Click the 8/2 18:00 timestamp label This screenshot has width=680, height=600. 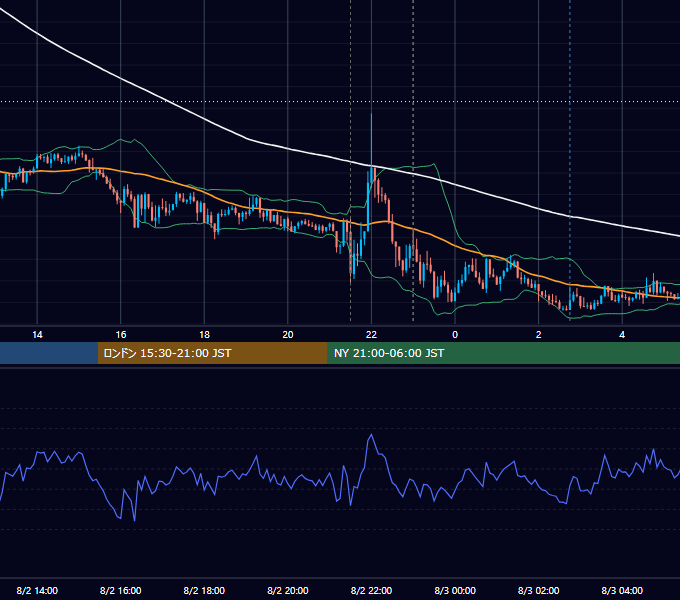click(x=204, y=590)
